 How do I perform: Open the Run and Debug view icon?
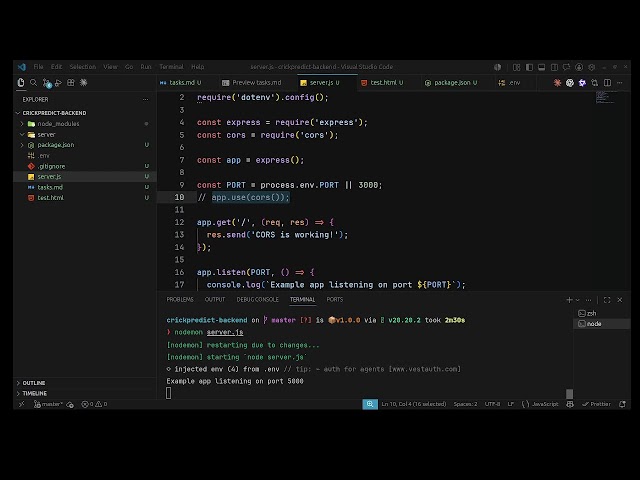[x=58, y=83]
